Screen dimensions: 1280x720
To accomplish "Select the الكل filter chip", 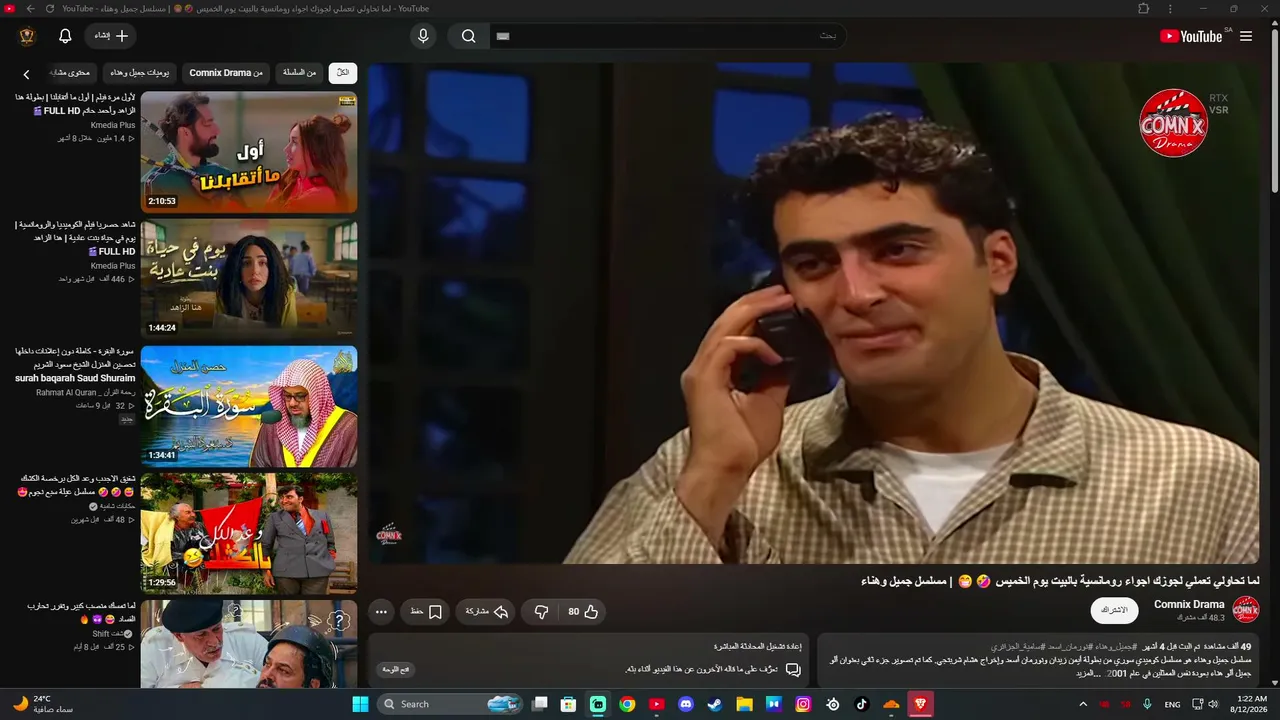I will pos(343,73).
